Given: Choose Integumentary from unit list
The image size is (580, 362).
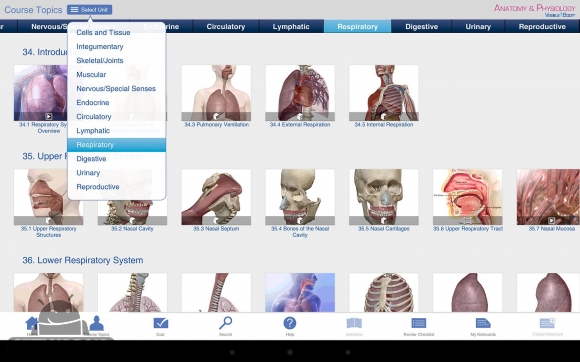Looking at the screenshot, I should click(x=100, y=47).
